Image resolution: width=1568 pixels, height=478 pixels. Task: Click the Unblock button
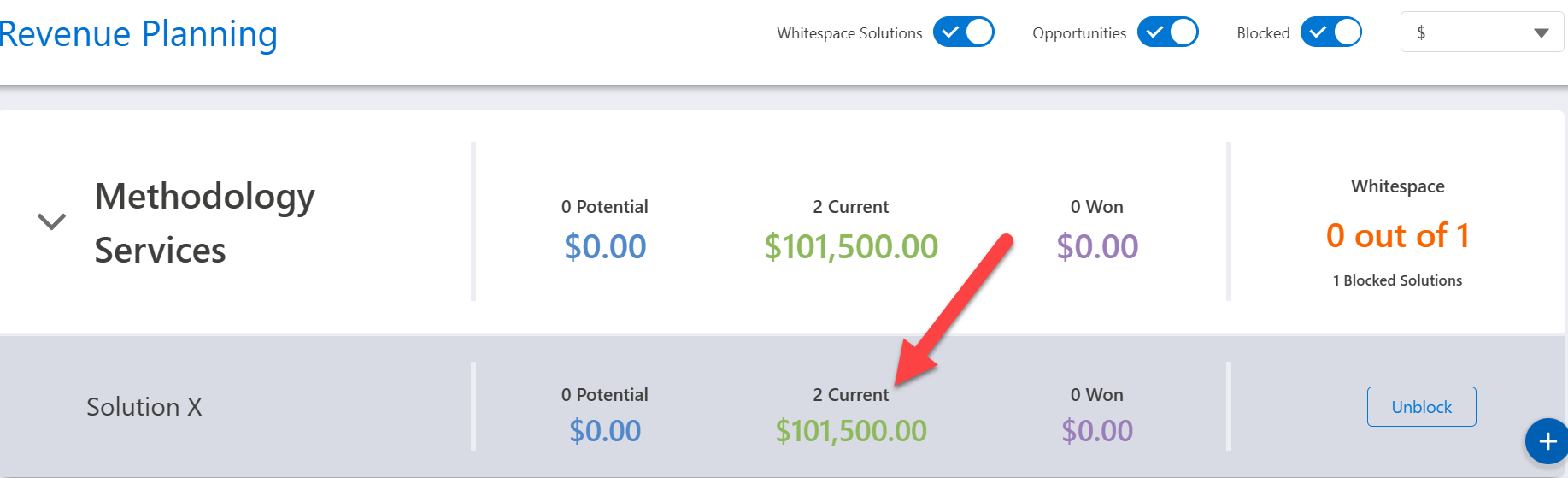point(1421,407)
